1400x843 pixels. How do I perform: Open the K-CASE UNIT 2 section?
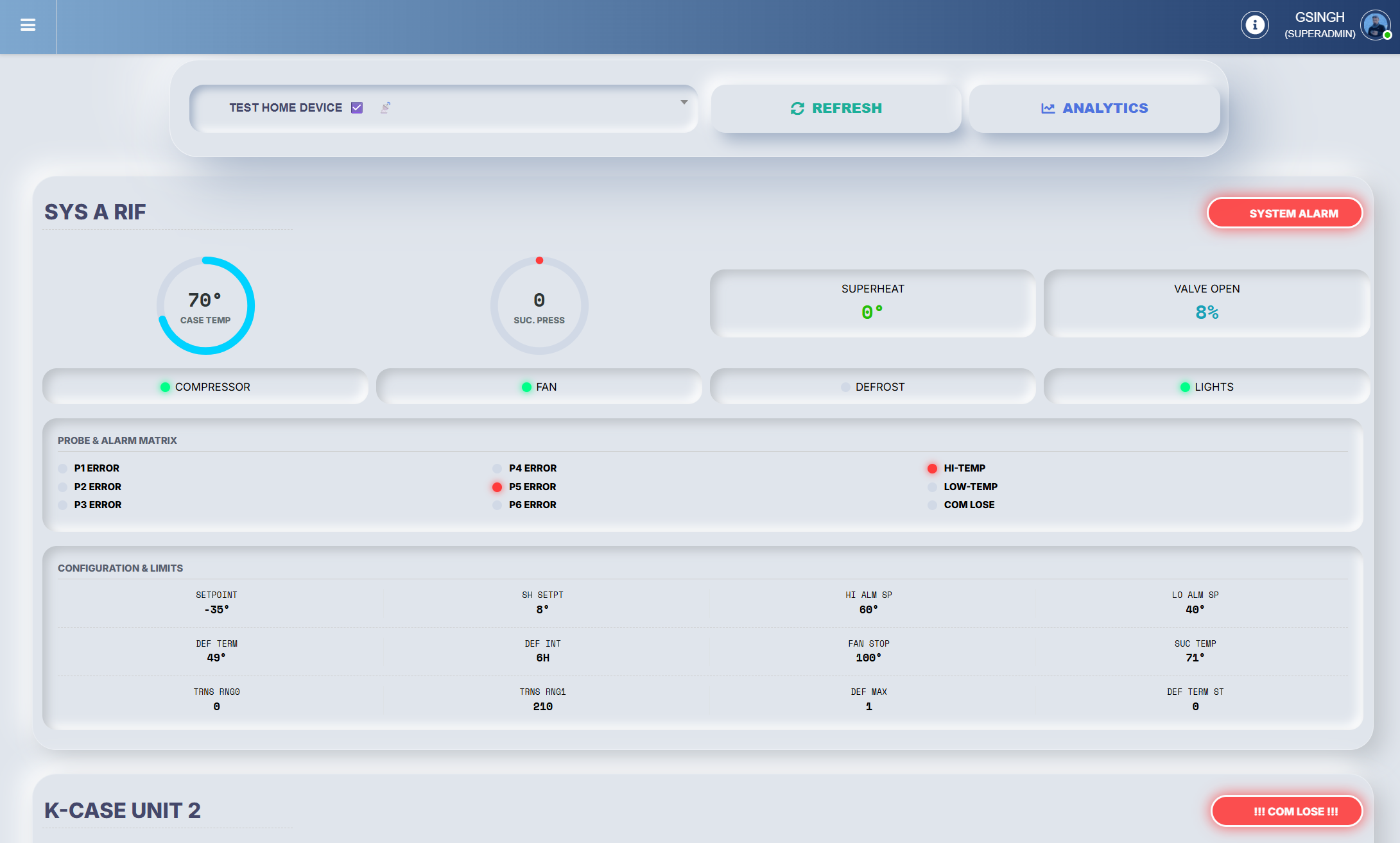[x=122, y=810]
